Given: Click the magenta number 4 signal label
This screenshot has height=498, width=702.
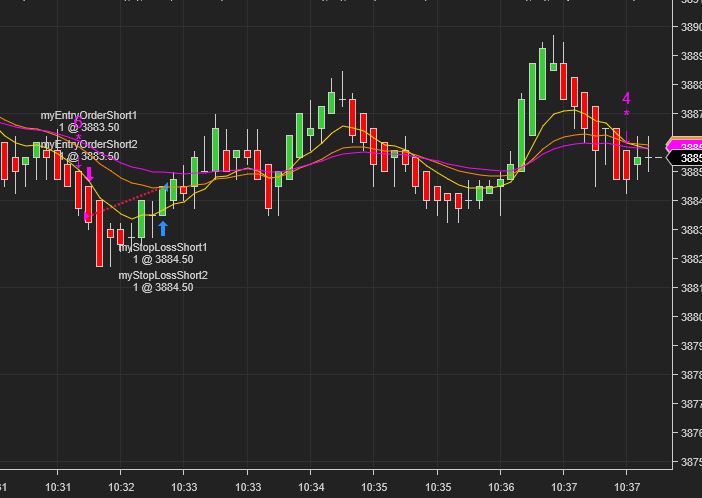Looking at the screenshot, I should tap(626, 99).
